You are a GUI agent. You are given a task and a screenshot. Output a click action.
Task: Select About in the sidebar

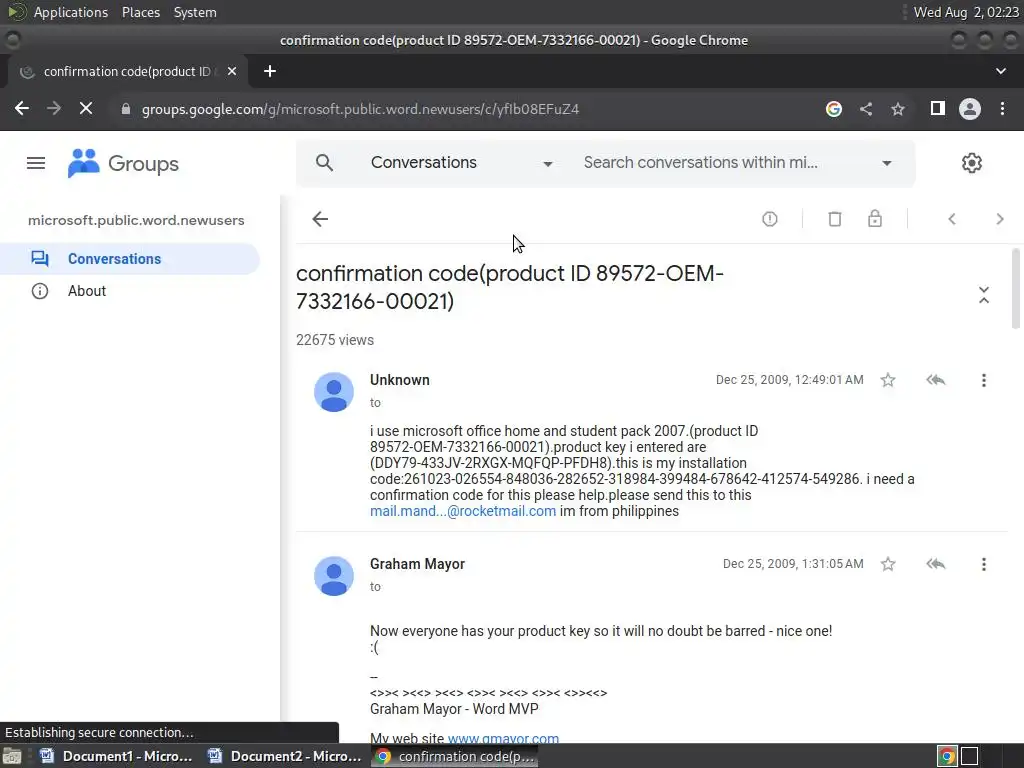[x=129, y=291]
